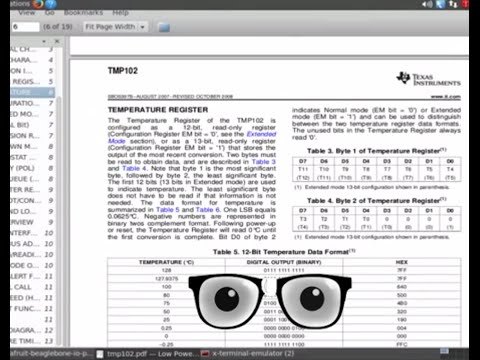Open the Bookmarks menu
Image resolution: width=480 pixels, height=360 pixels.
[83, 13]
